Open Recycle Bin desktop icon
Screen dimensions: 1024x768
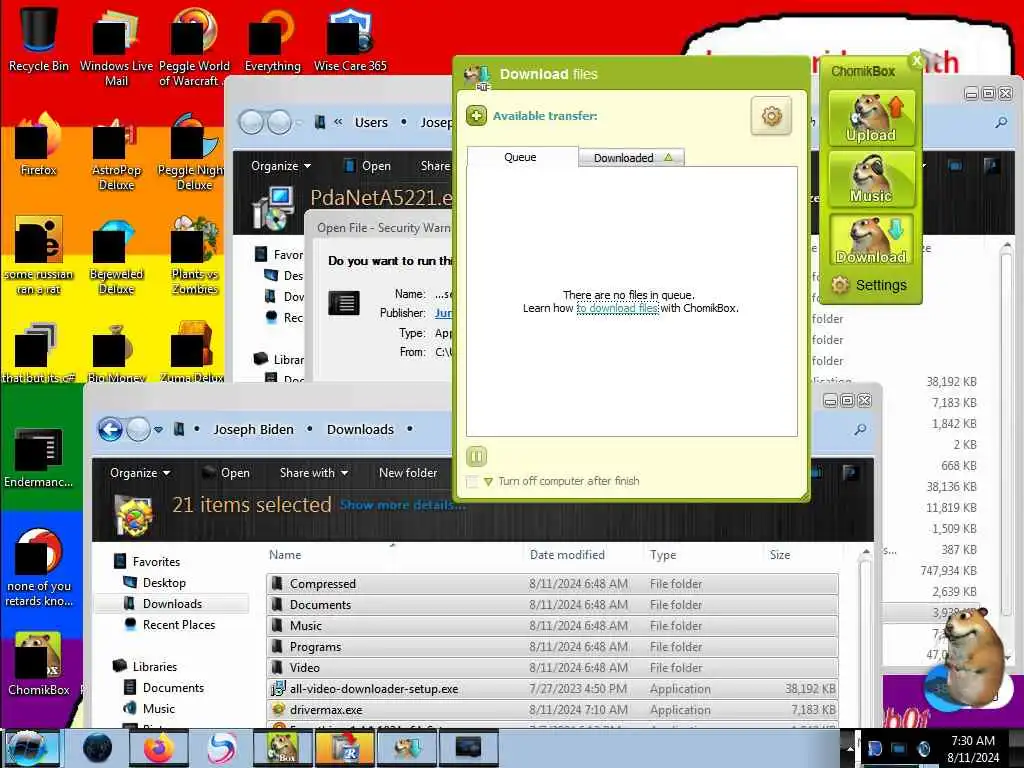38,38
